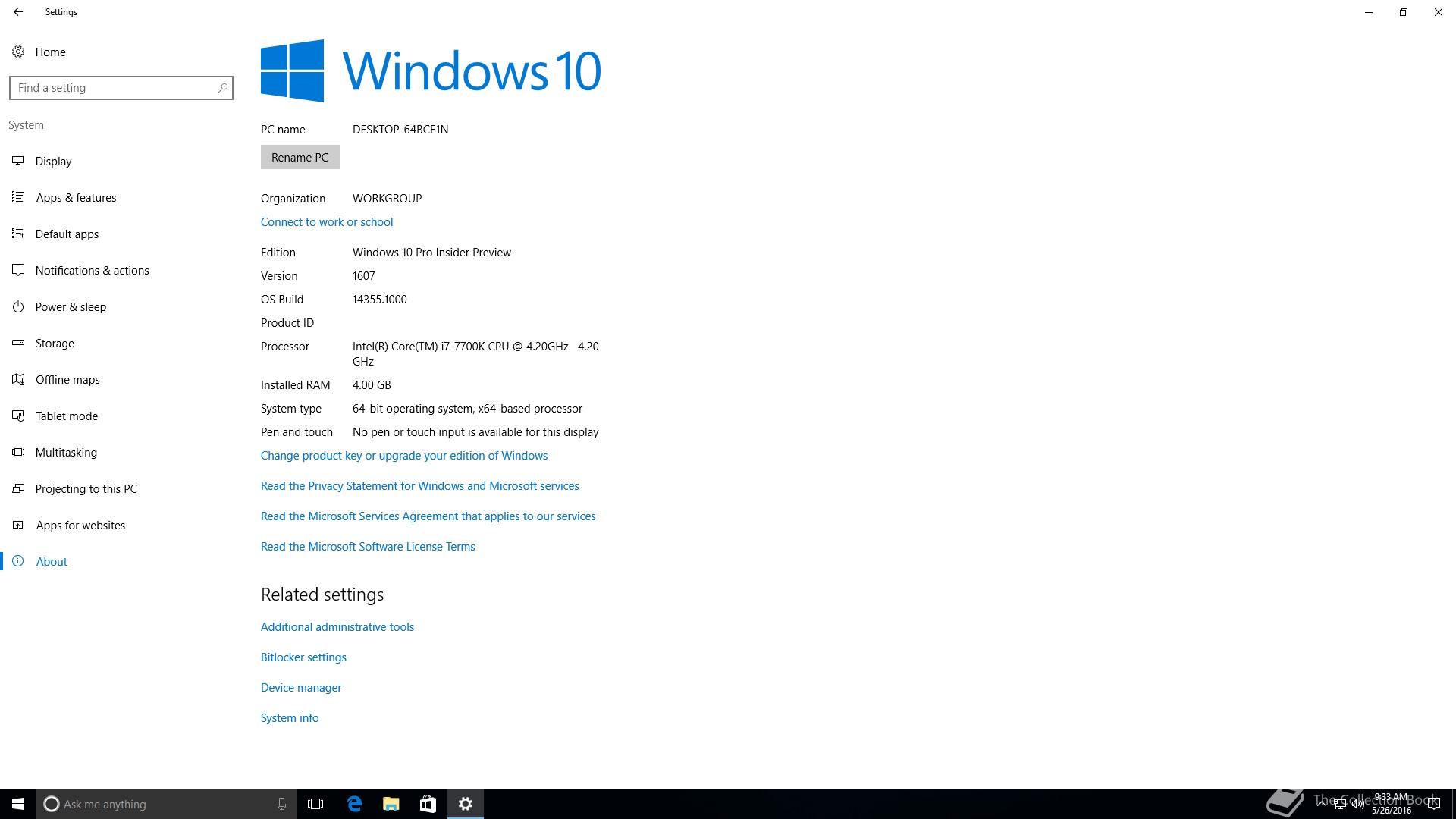1456x819 pixels.
Task: Click Change product key or upgrade link
Action: coord(403,456)
